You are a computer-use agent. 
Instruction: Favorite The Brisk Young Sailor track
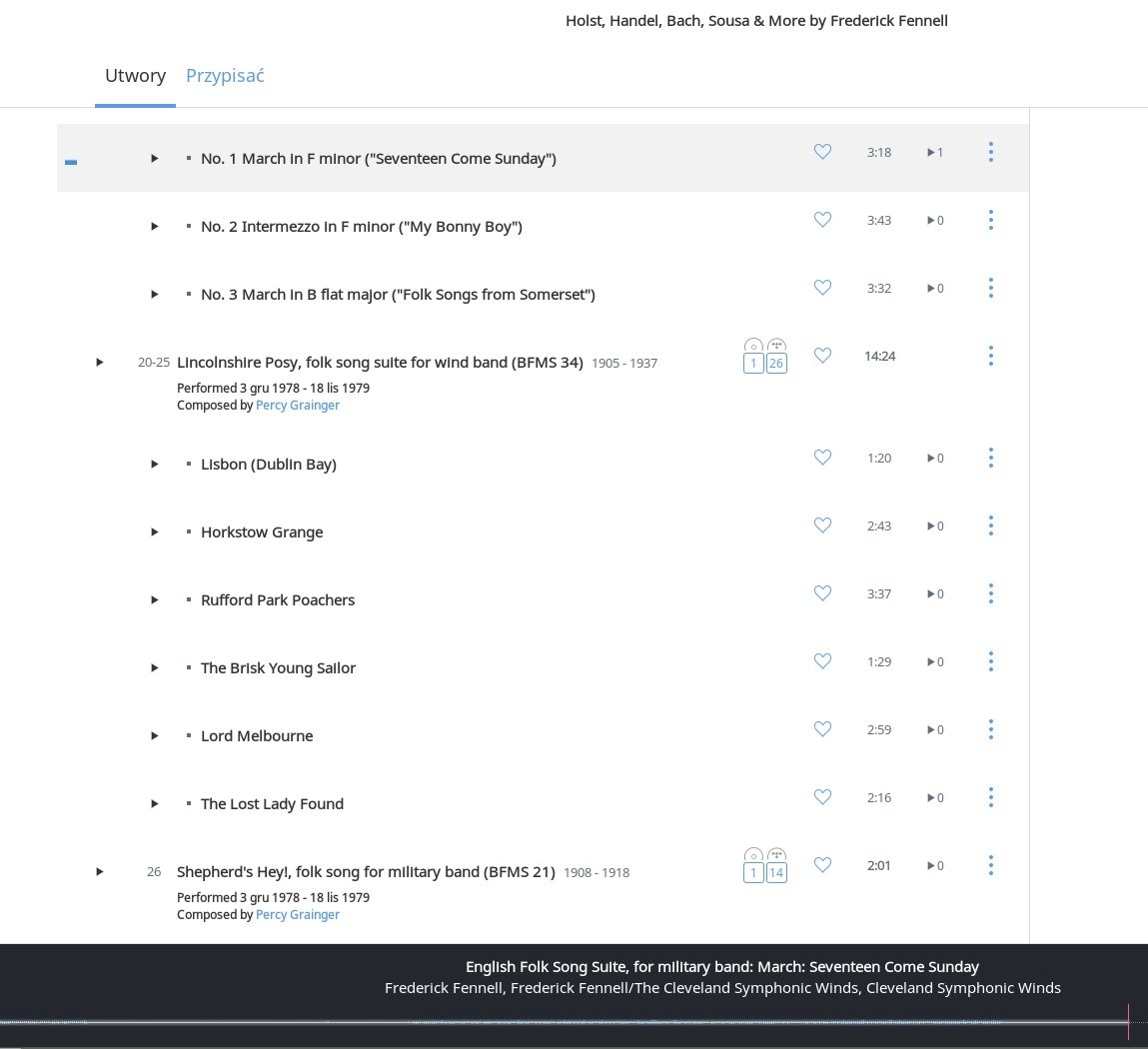(x=823, y=661)
